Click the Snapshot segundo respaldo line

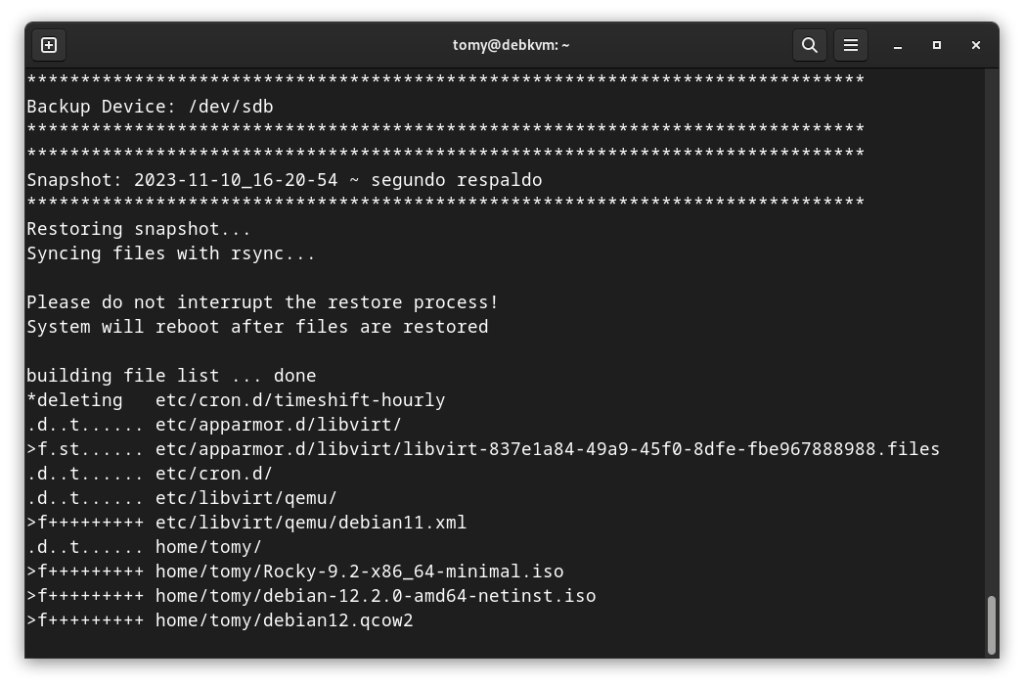(x=284, y=180)
